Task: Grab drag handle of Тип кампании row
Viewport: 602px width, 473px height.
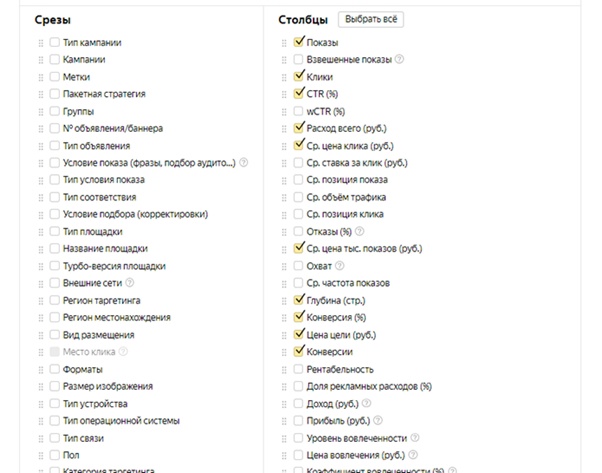Action: [41, 43]
